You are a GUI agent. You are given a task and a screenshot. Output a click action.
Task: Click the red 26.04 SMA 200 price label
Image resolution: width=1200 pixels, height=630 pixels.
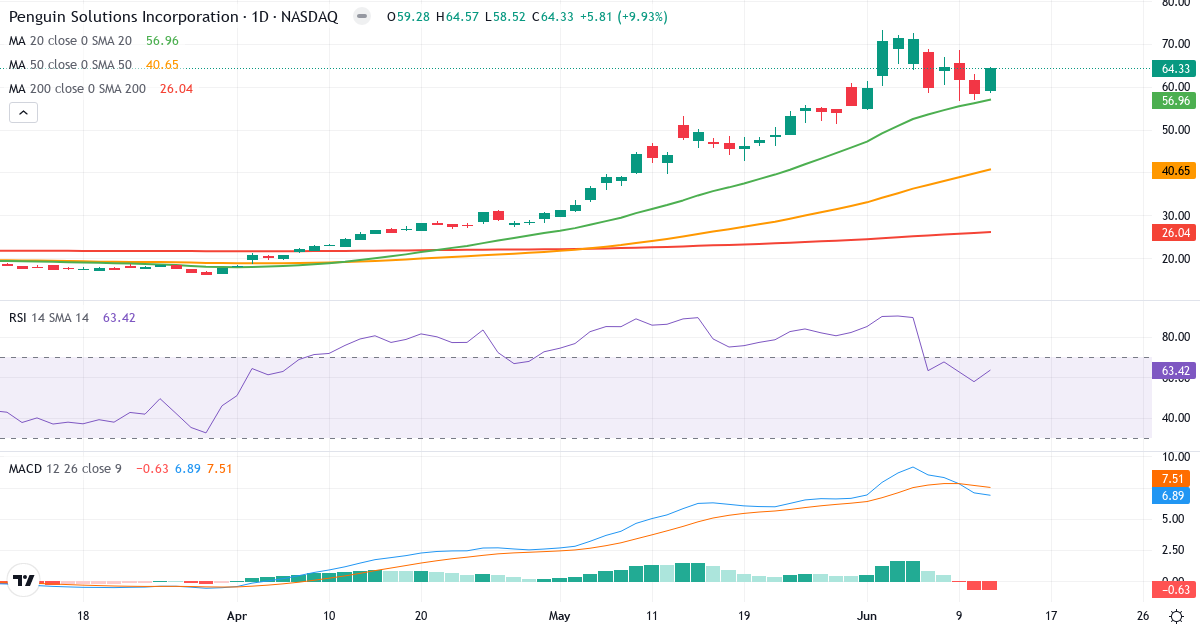click(x=1175, y=233)
